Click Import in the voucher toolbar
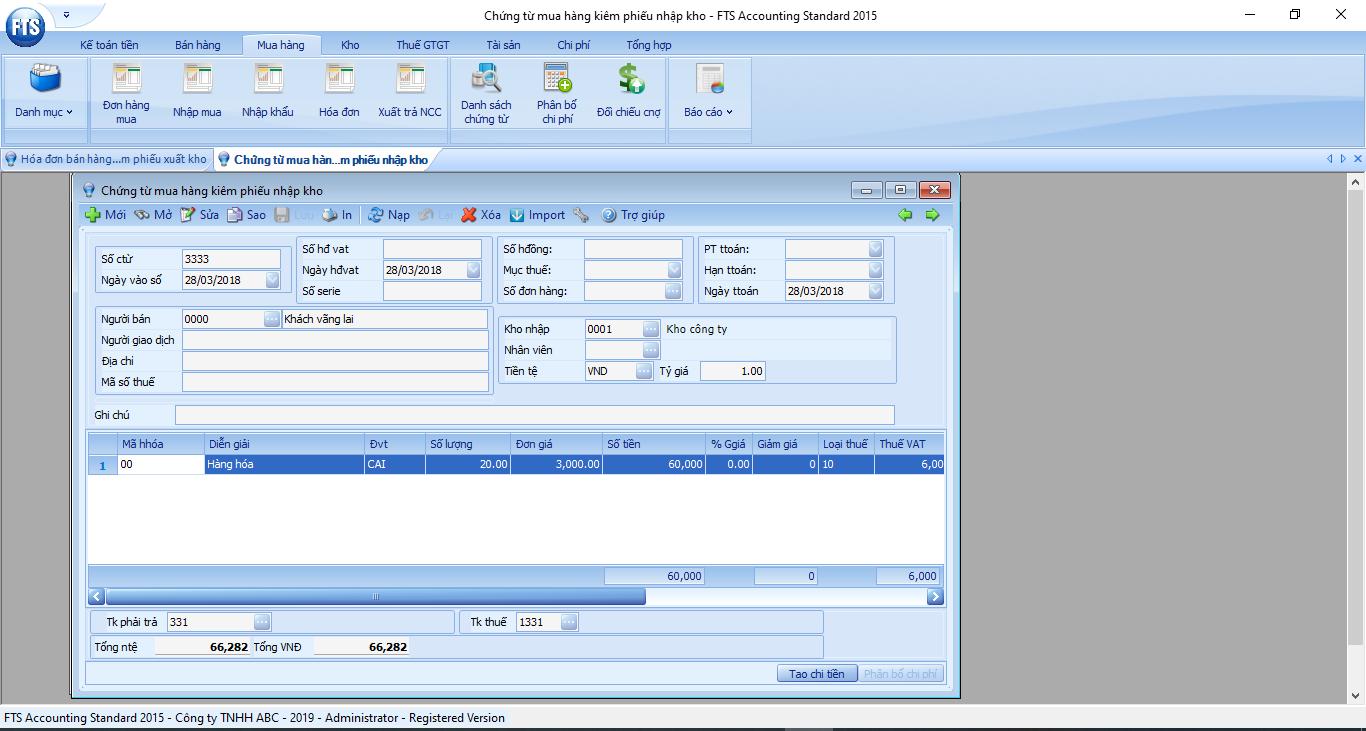1366x731 pixels. click(x=537, y=215)
